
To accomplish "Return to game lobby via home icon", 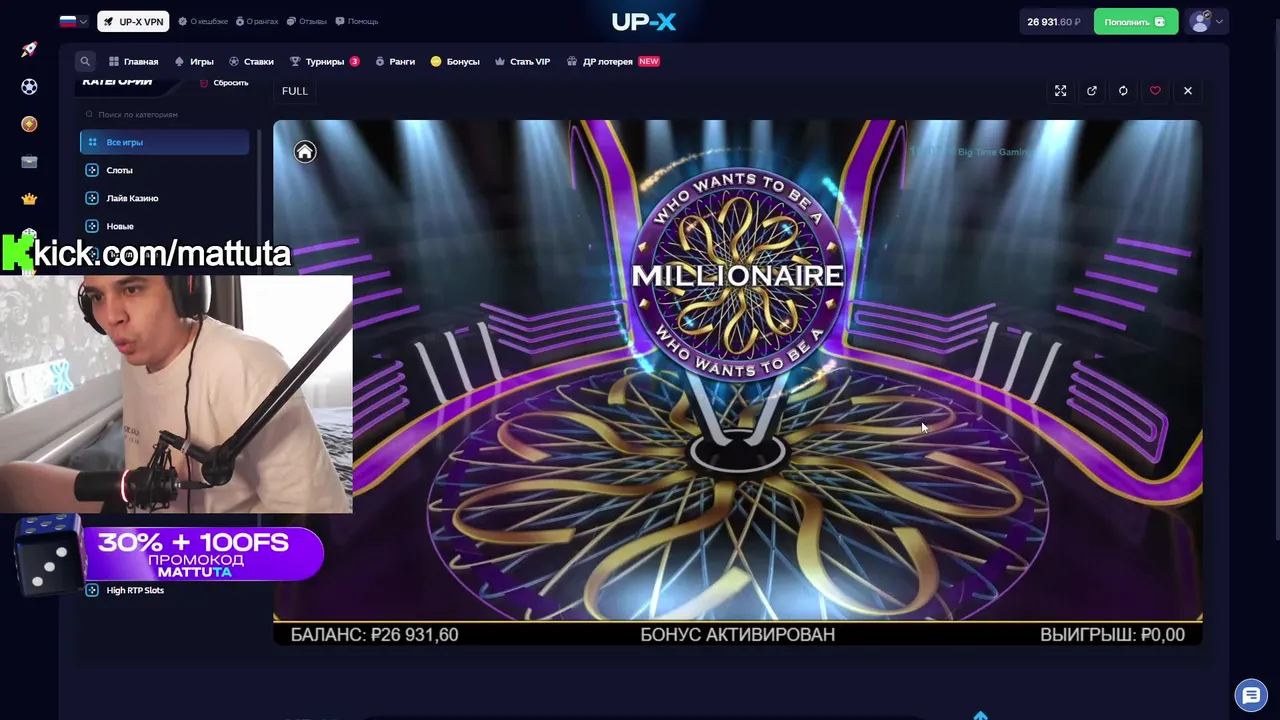I will click(305, 151).
